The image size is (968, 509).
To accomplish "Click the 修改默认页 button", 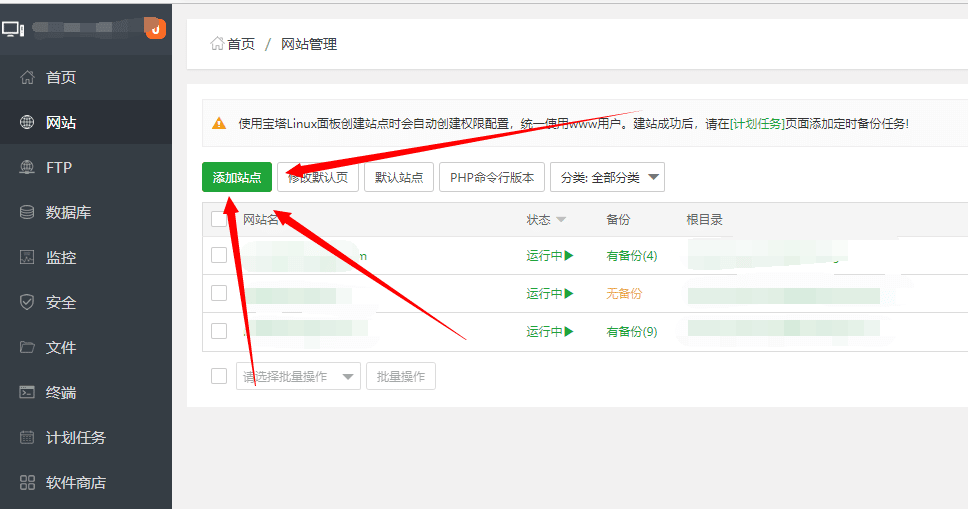I will pos(318,177).
